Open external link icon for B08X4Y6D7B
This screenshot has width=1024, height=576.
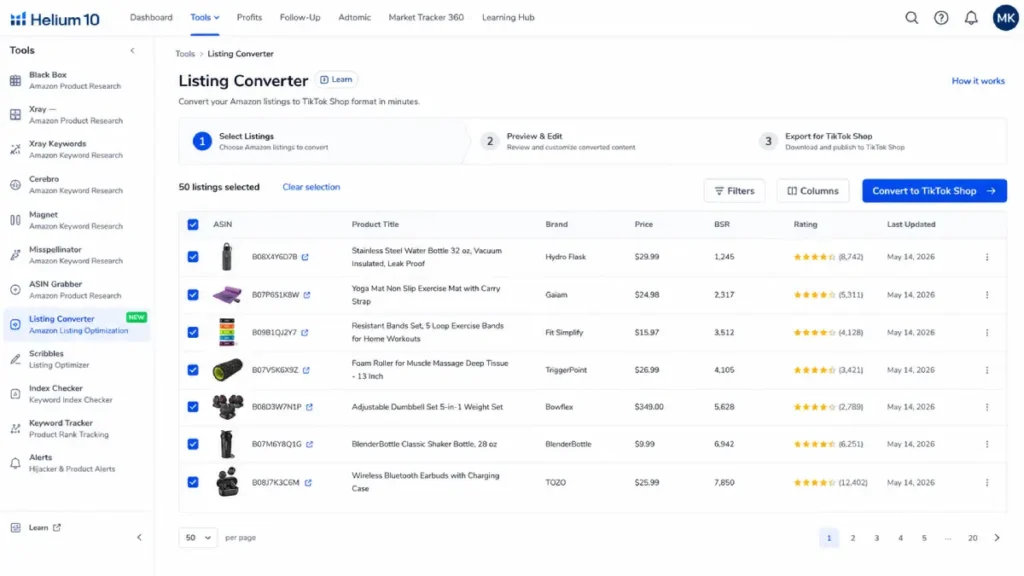point(305,257)
